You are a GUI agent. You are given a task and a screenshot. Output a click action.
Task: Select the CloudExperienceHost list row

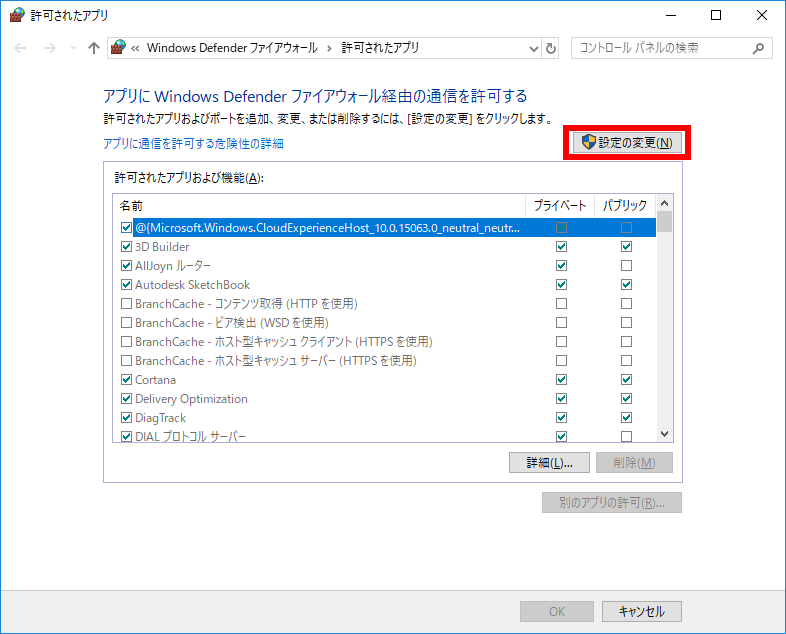pyautogui.click(x=384, y=228)
